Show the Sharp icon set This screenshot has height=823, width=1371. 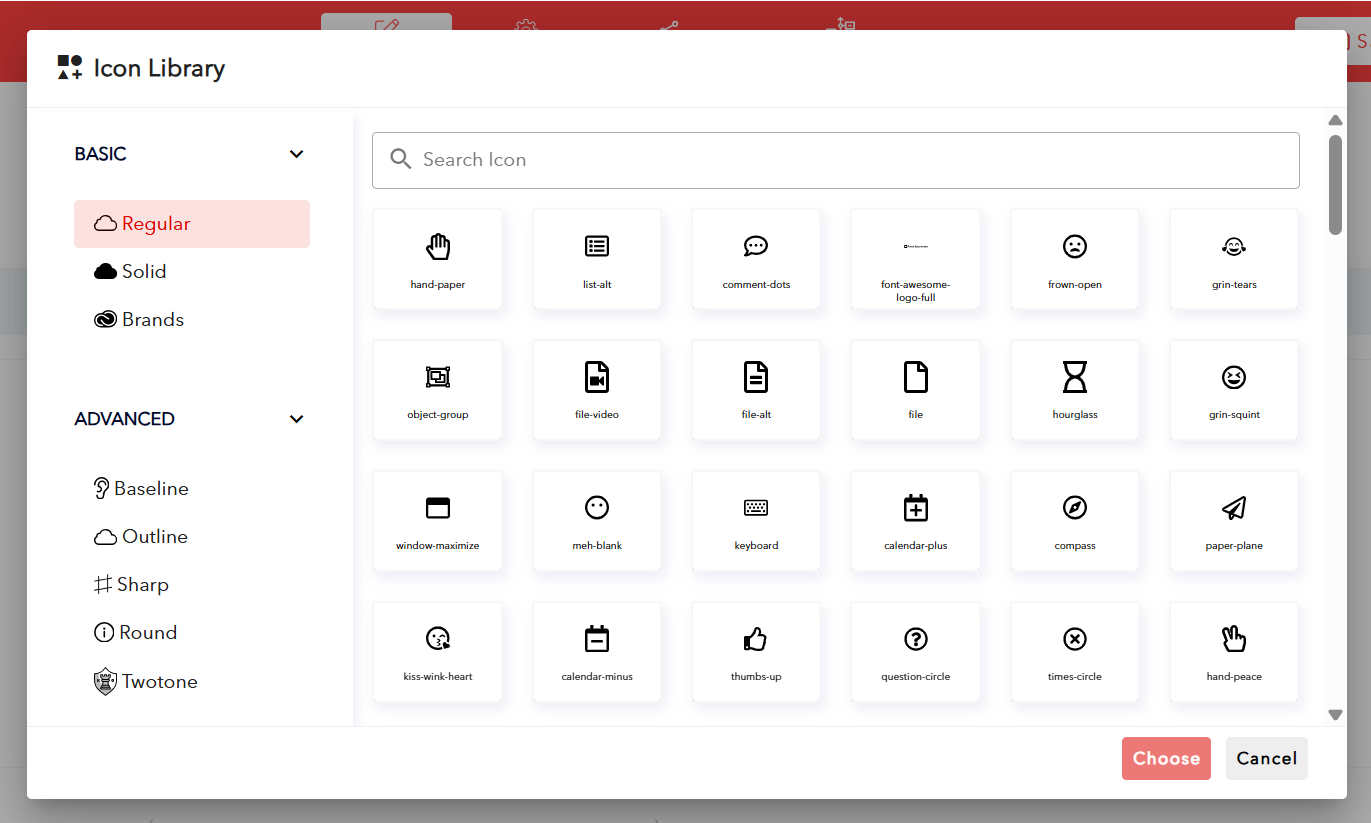[142, 585]
